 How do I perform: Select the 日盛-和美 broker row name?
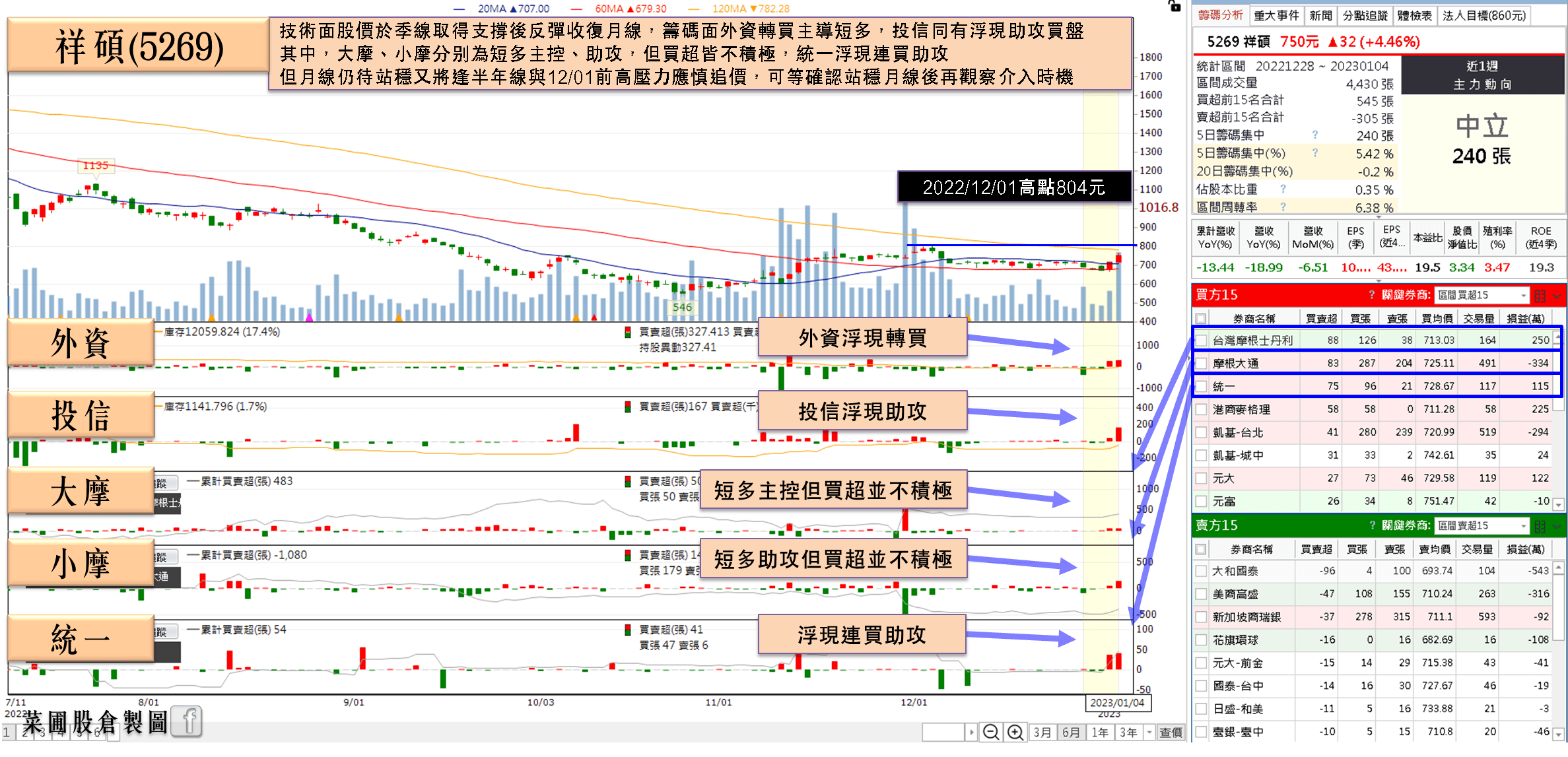(1237, 709)
